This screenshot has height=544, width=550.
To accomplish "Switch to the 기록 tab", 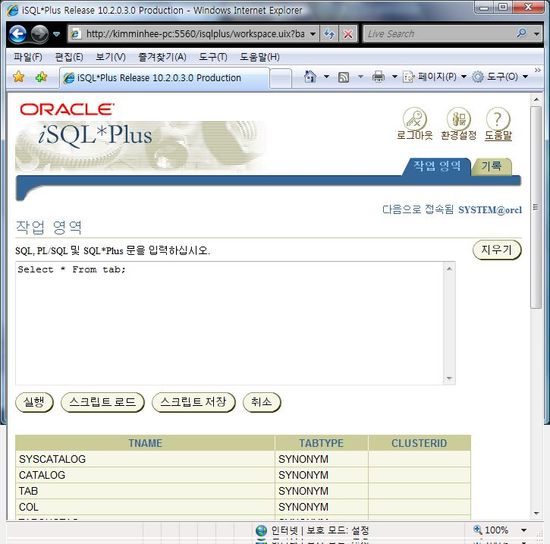I will coord(491,166).
